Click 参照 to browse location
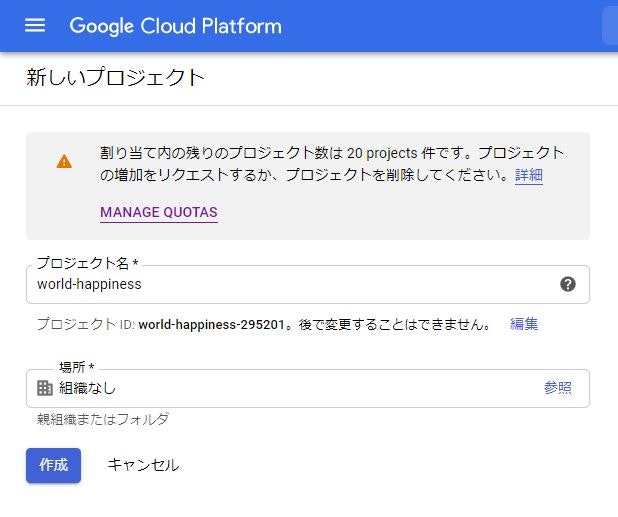 coord(557,388)
